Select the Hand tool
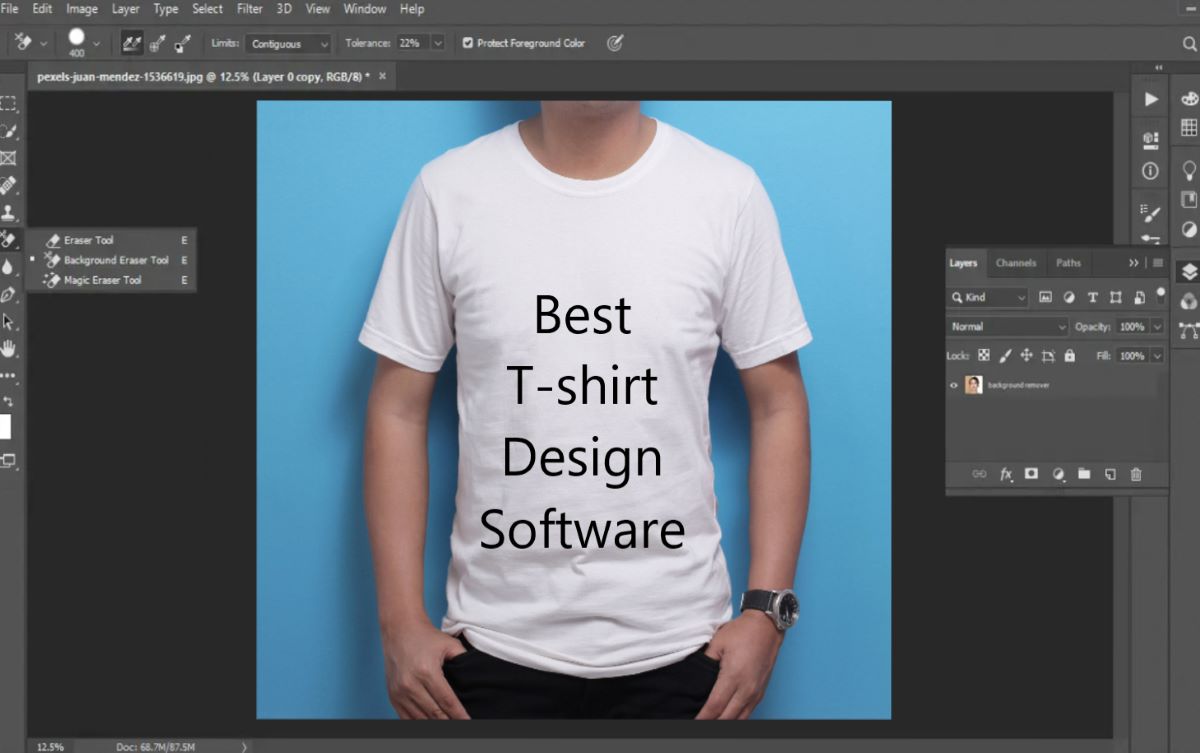The width and height of the screenshot is (1200, 753). [x=8, y=348]
